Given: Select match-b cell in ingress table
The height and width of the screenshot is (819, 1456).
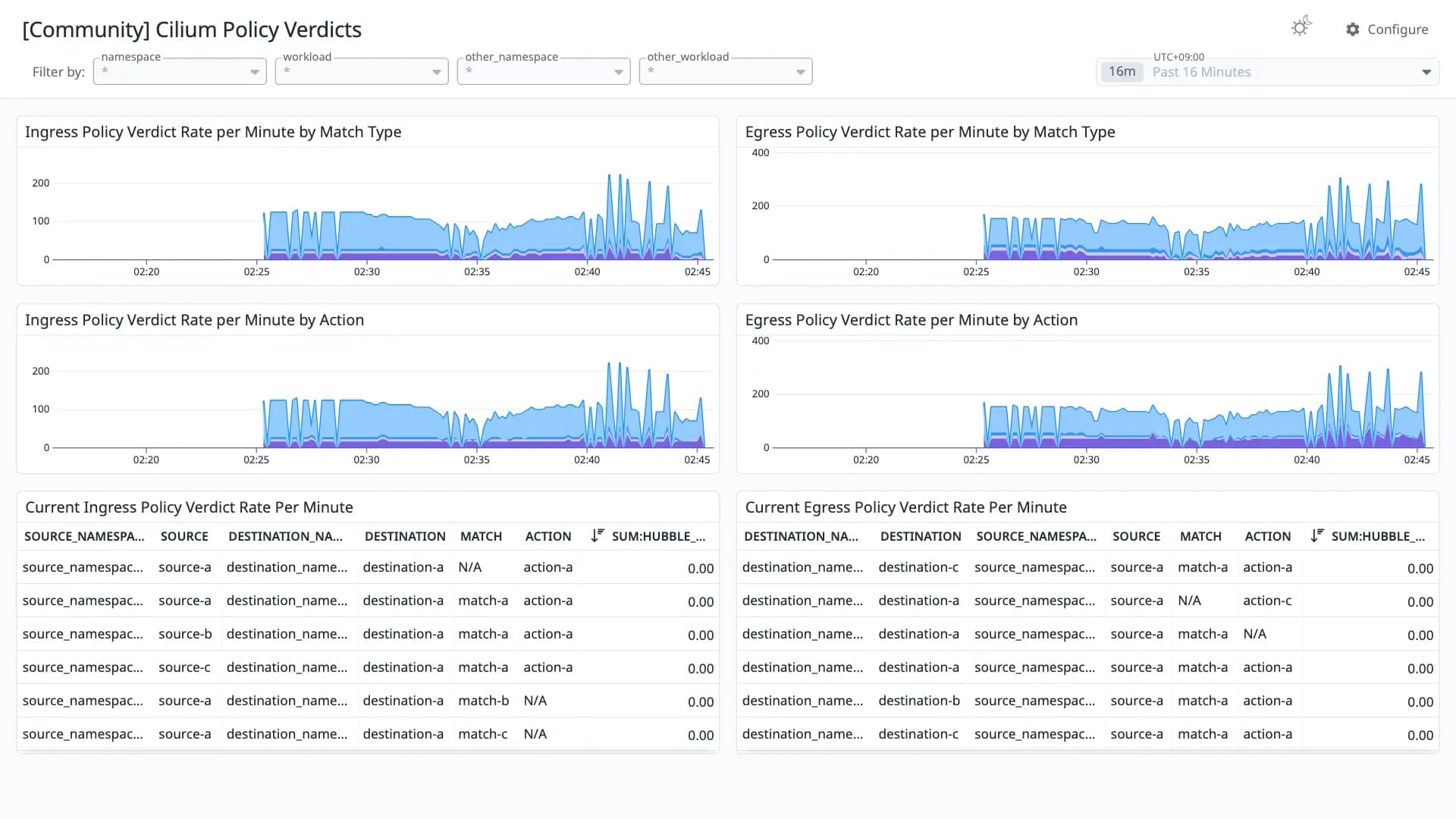Looking at the screenshot, I should pos(483,701).
